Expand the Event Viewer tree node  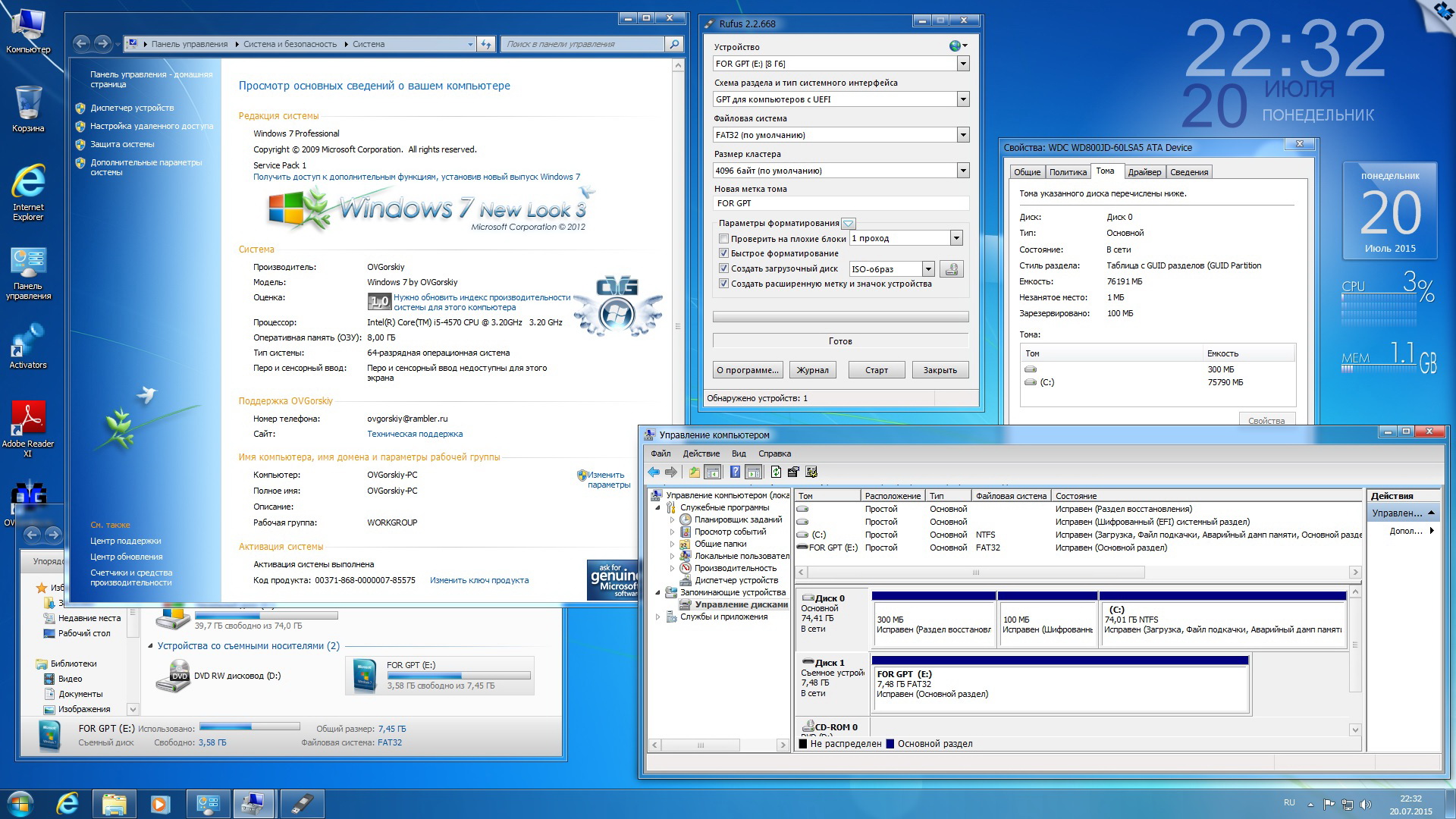click(672, 532)
